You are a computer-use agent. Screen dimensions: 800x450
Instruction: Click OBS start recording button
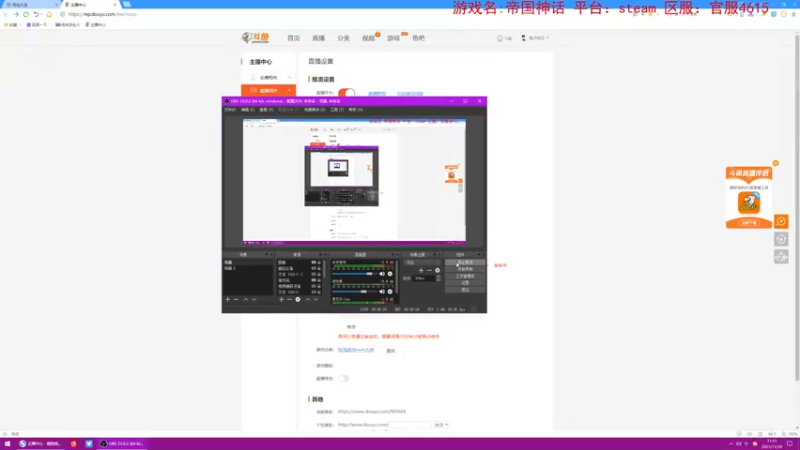[x=465, y=269]
